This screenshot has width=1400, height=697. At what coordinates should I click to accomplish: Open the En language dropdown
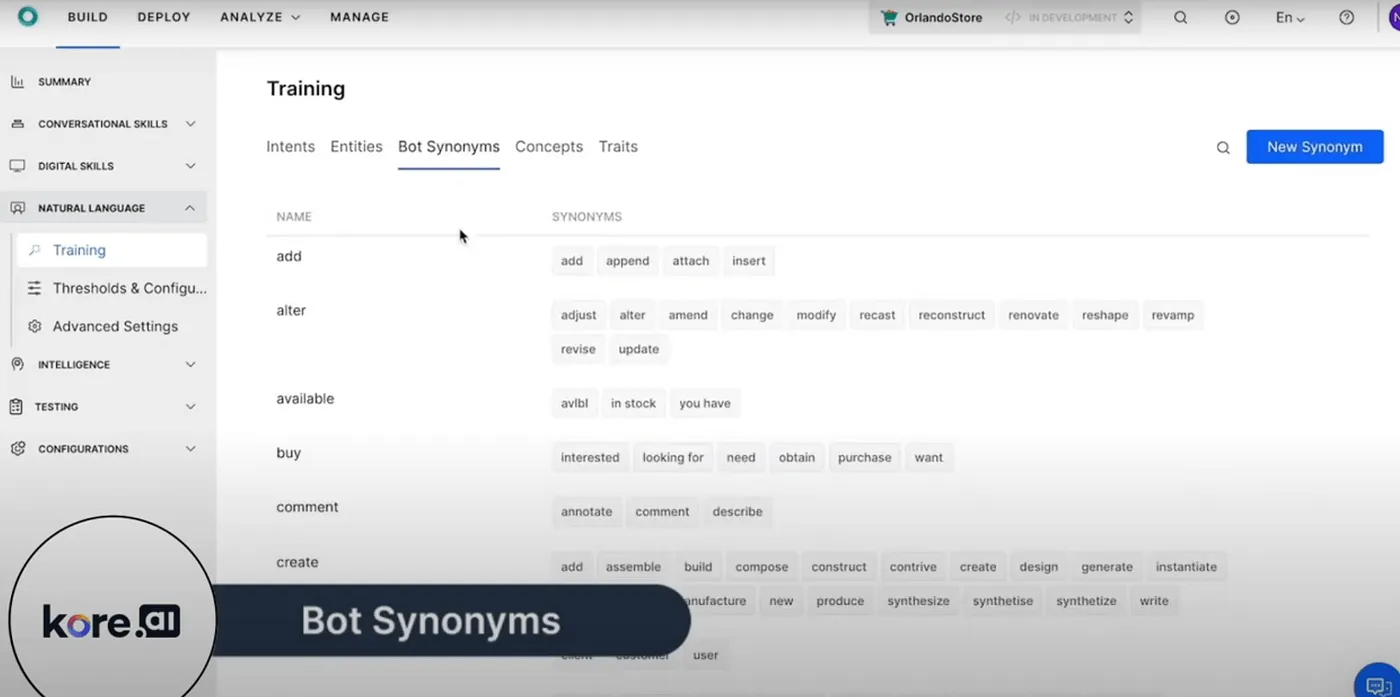tap(1290, 17)
